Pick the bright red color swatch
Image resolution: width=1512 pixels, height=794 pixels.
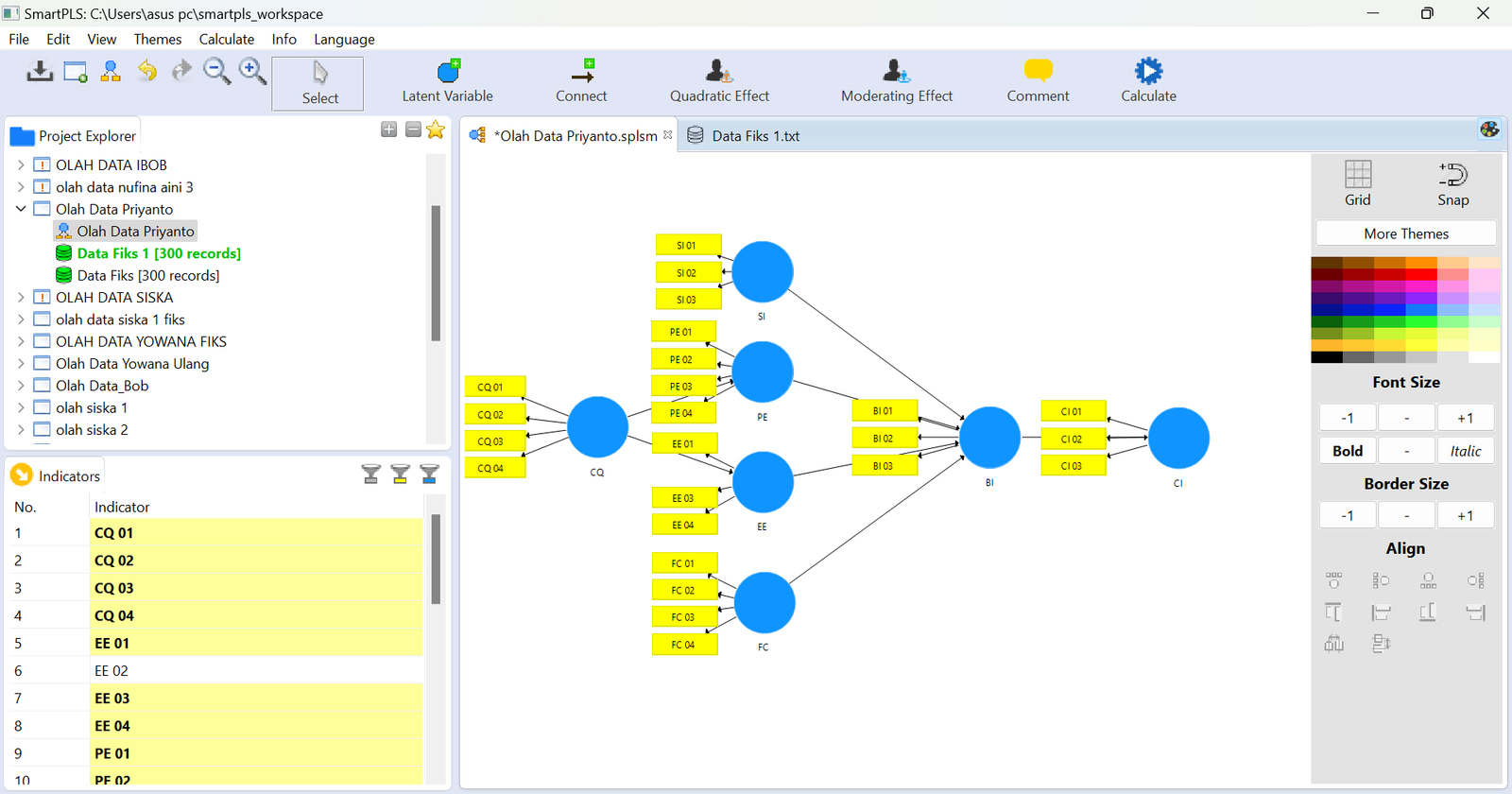click(1420, 274)
